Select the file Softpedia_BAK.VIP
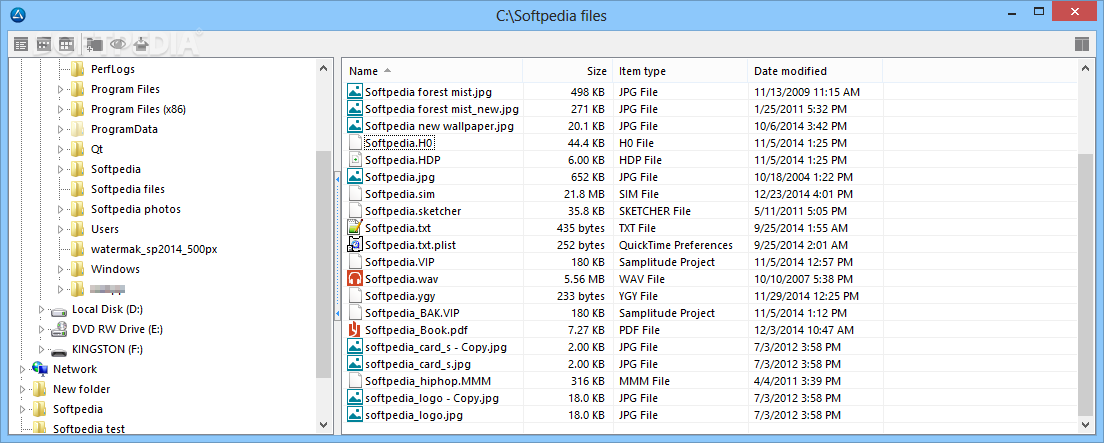This screenshot has height=443, width=1104. [x=412, y=313]
